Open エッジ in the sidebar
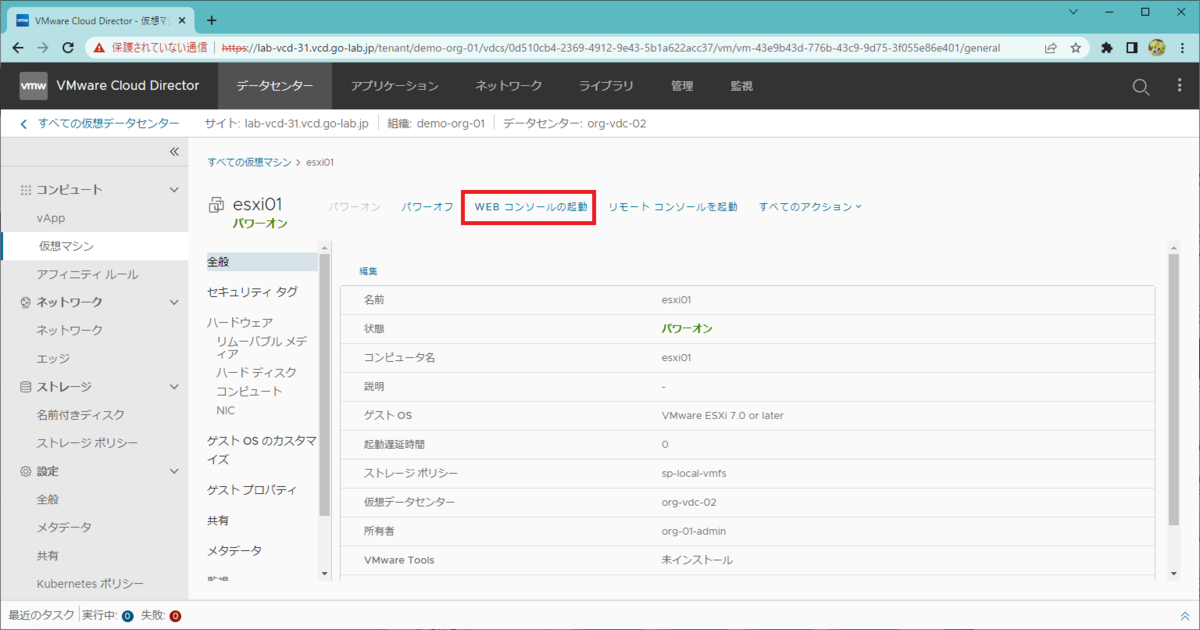 53,358
